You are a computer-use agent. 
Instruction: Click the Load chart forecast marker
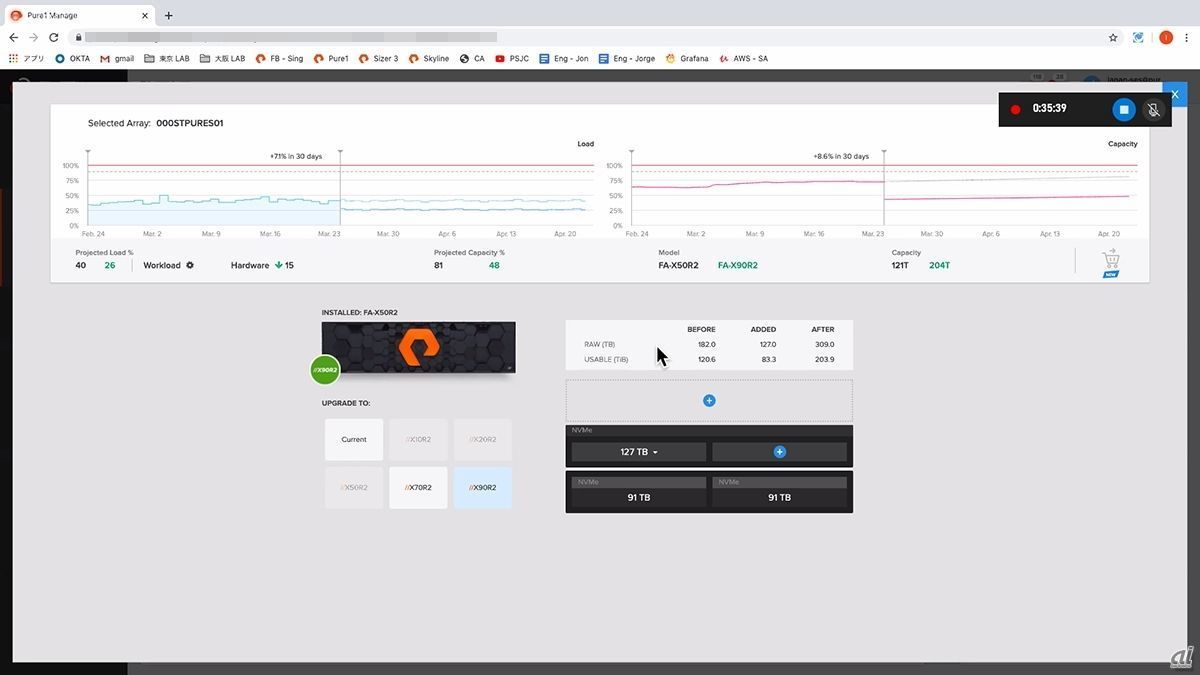click(340, 152)
